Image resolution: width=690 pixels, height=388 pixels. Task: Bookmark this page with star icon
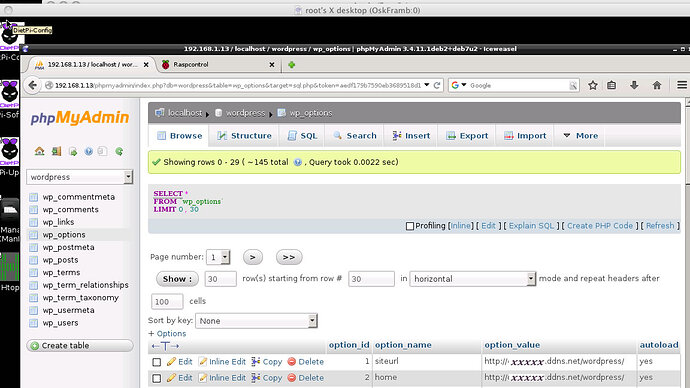(x=593, y=85)
